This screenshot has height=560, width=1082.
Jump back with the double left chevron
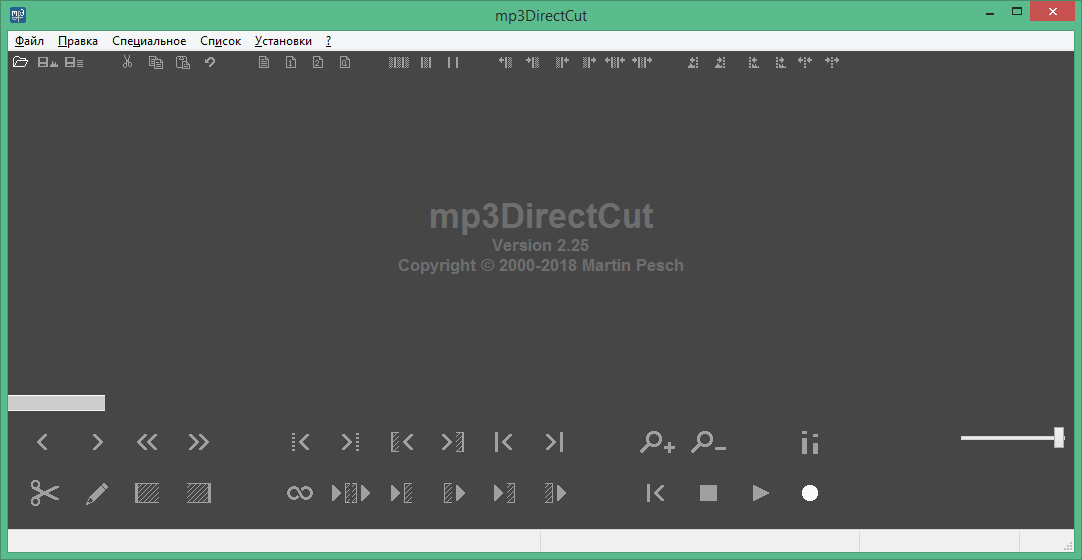147,442
